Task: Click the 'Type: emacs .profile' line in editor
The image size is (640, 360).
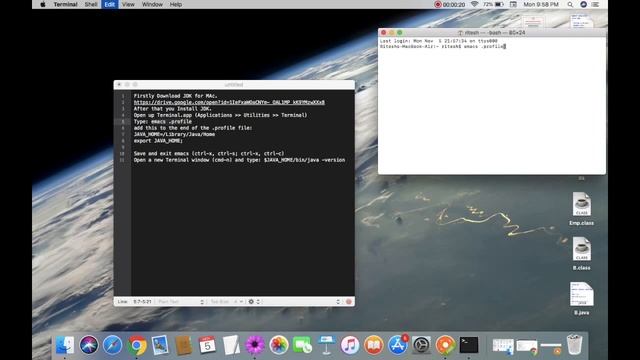Action: (x=162, y=121)
